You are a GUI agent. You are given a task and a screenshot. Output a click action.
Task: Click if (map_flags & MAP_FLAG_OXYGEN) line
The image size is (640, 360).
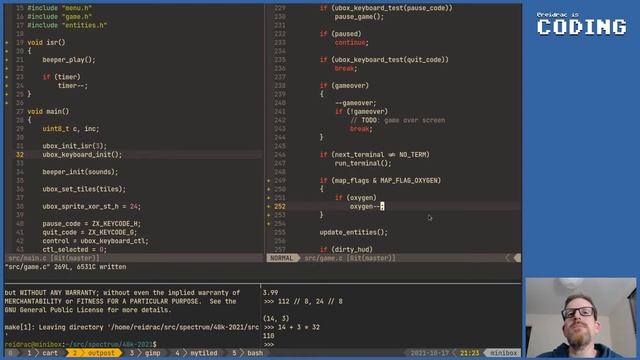[380, 180]
